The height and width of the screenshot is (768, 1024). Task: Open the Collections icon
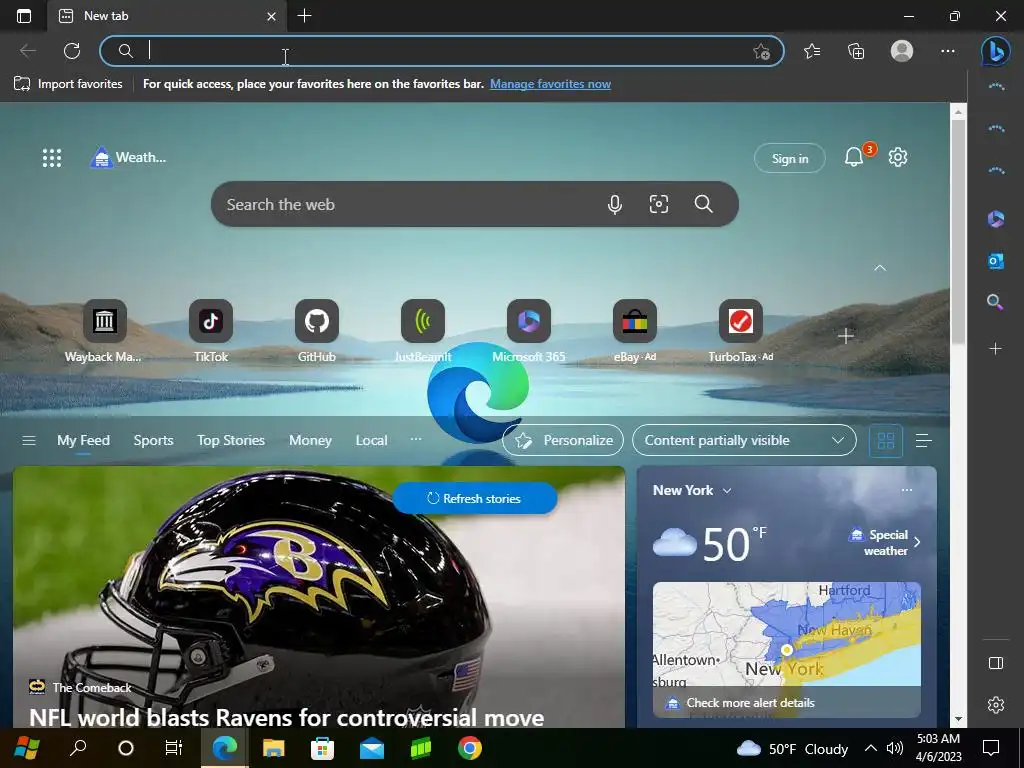856,51
